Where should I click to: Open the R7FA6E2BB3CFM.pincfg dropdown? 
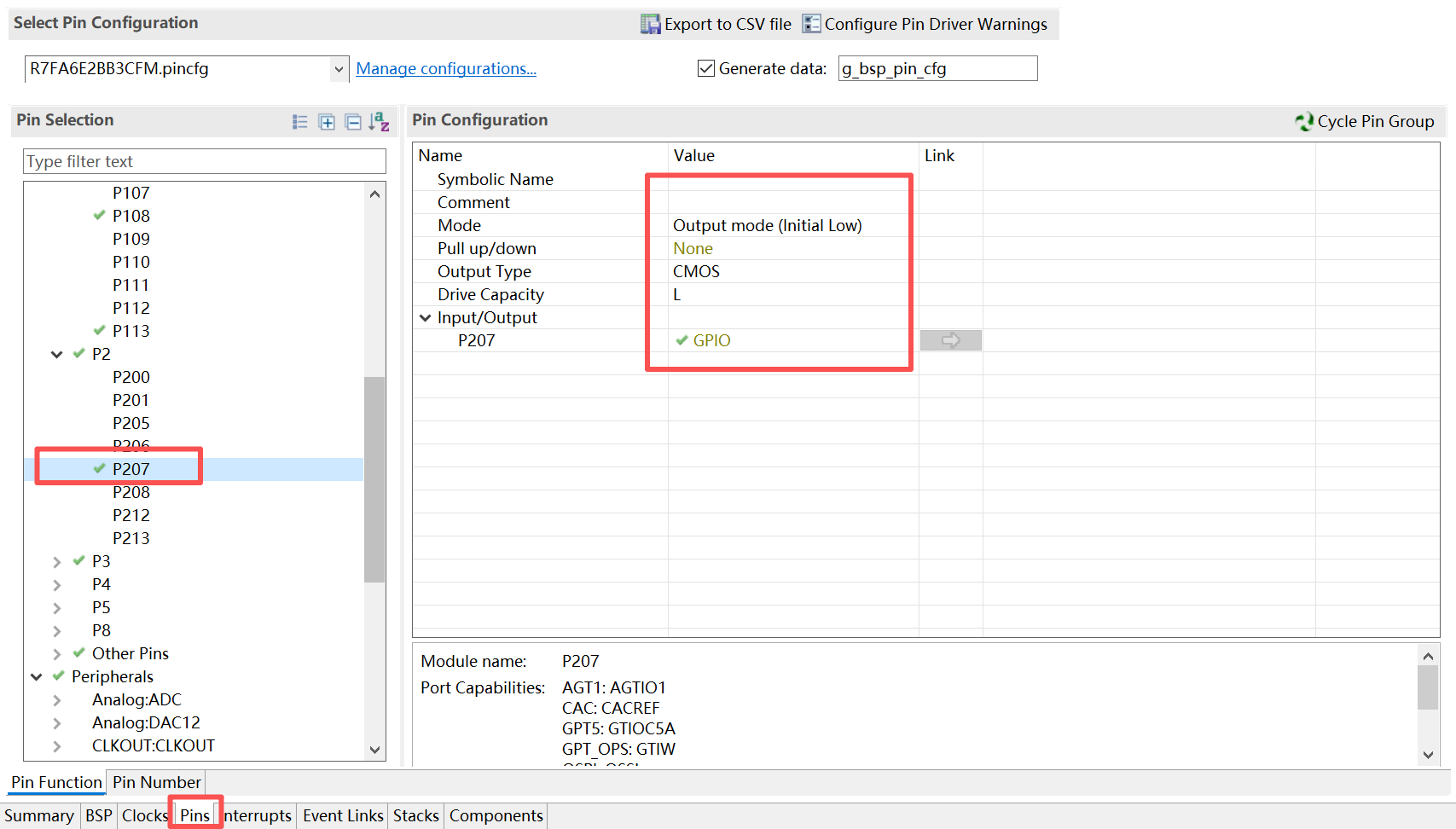339,69
